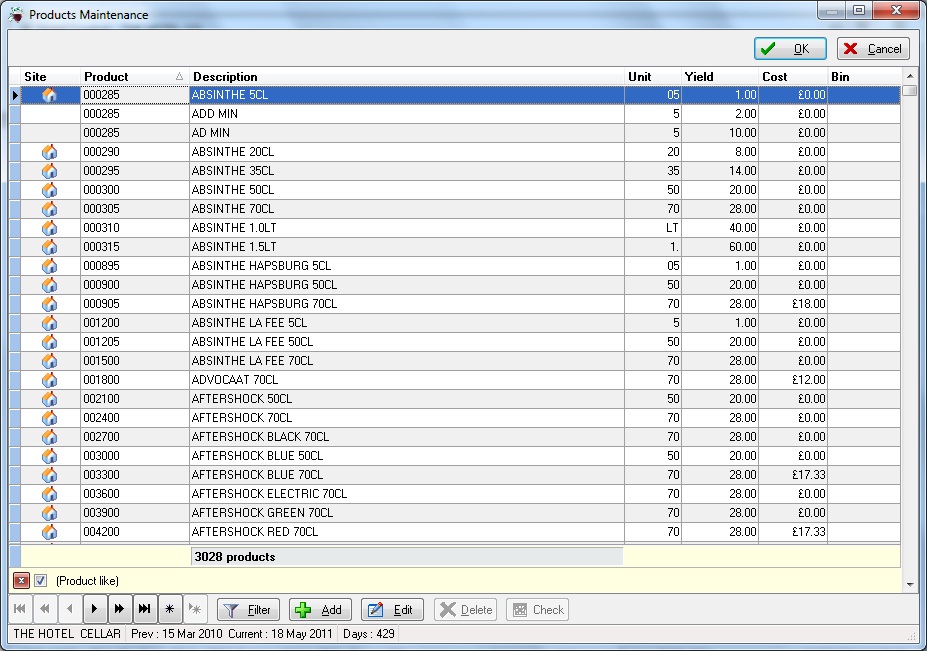The image size is (927, 651).
Task: Edit the selected product
Action: (392, 610)
